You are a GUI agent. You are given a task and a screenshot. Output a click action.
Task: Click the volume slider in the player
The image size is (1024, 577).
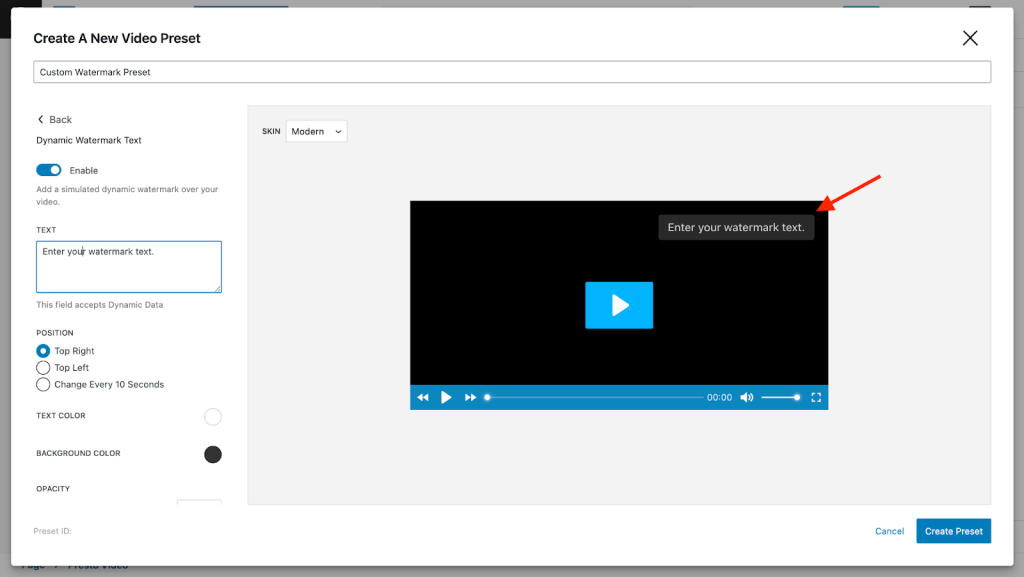(x=779, y=398)
